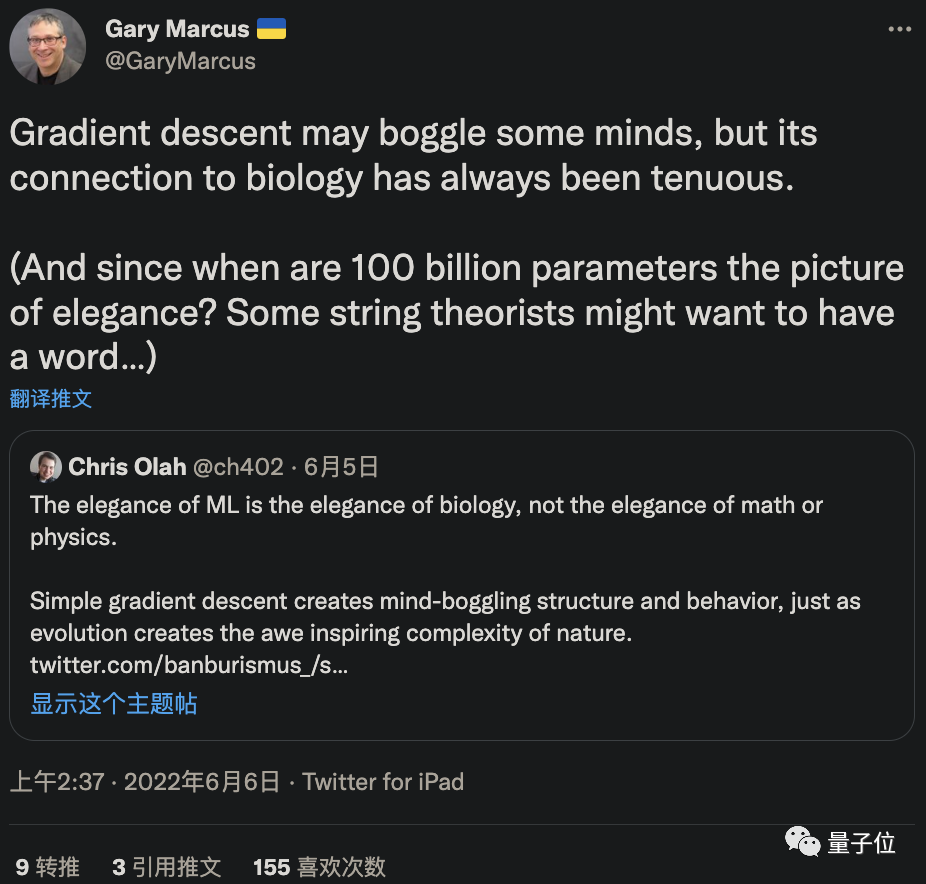Viewport: 926px width, 884px height.
Task: View the 155 喜欢次数 likes list
Action: pyautogui.click(x=319, y=867)
